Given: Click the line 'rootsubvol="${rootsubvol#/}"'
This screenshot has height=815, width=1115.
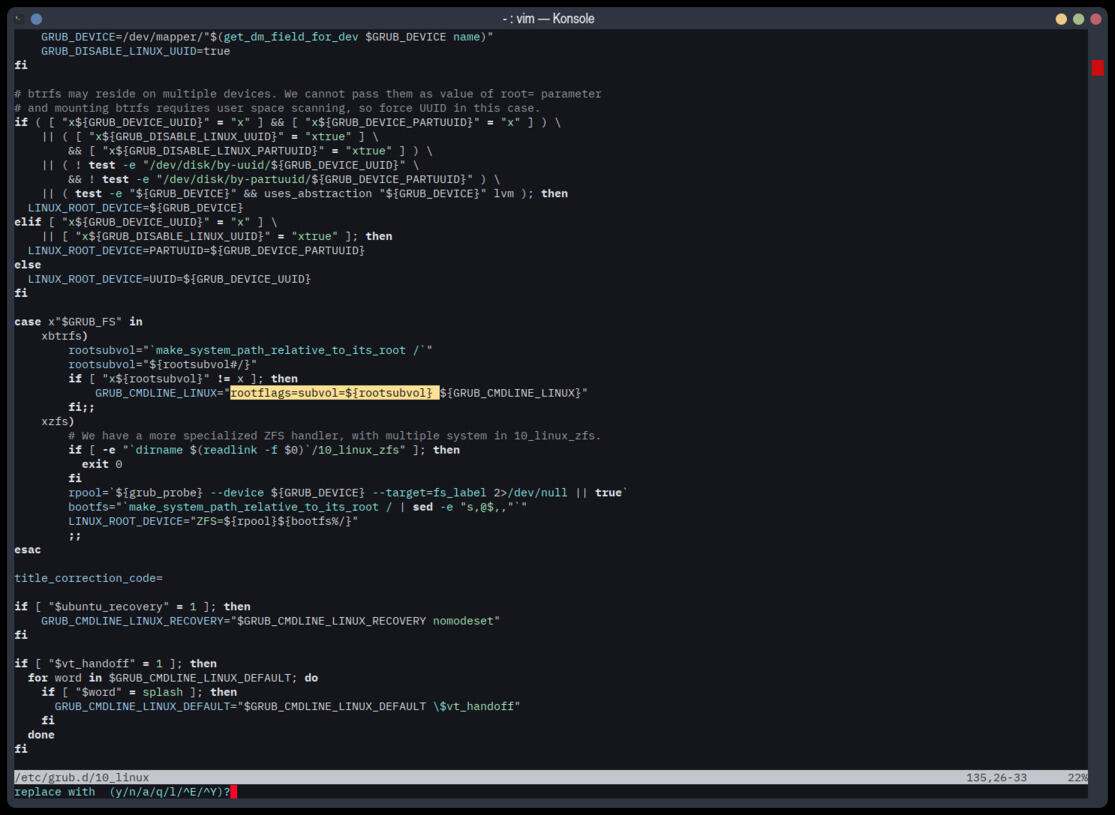Looking at the screenshot, I should [163, 364].
